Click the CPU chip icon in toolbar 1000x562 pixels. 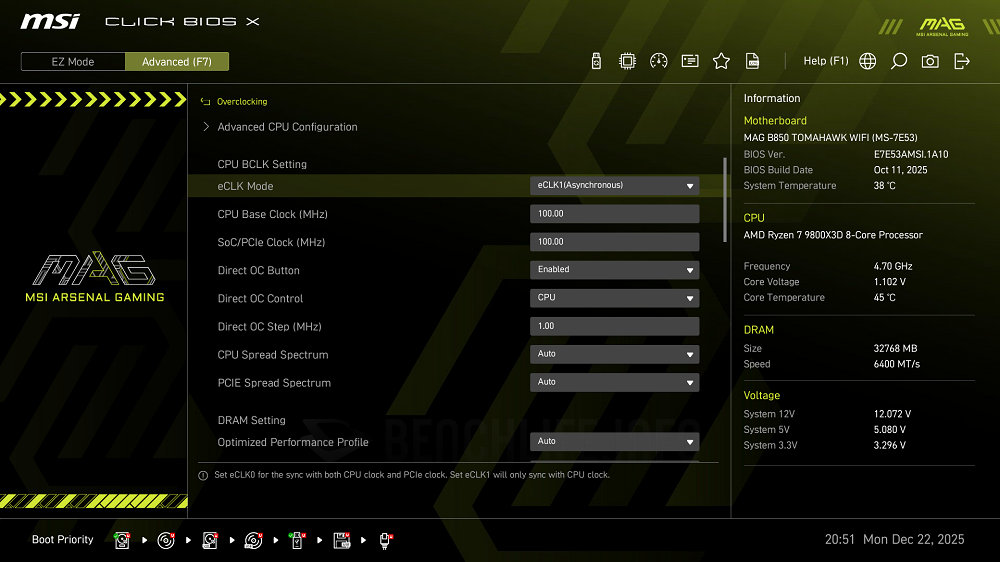[627, 61]
